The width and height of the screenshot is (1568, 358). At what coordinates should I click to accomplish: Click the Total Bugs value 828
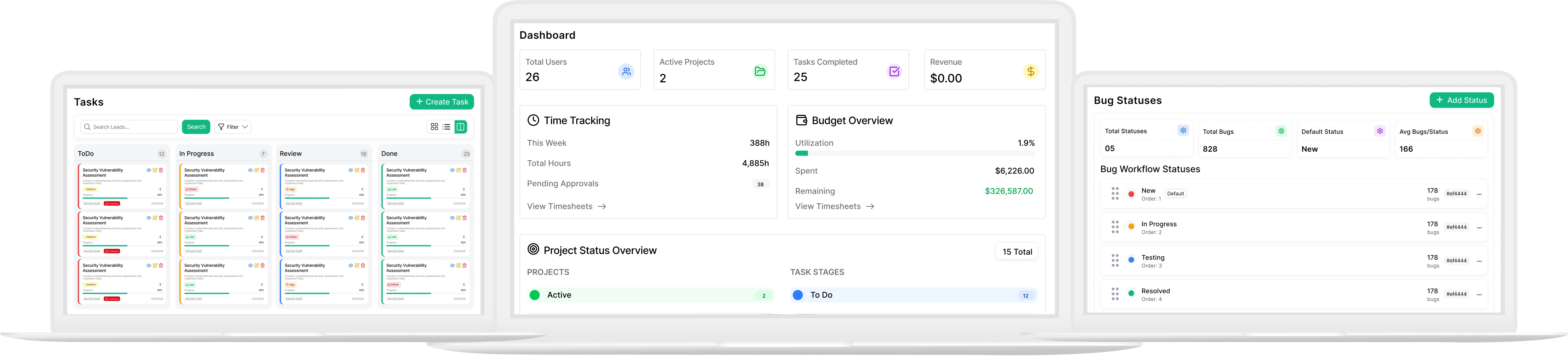pyautogui.click(x=1209, y=149)
